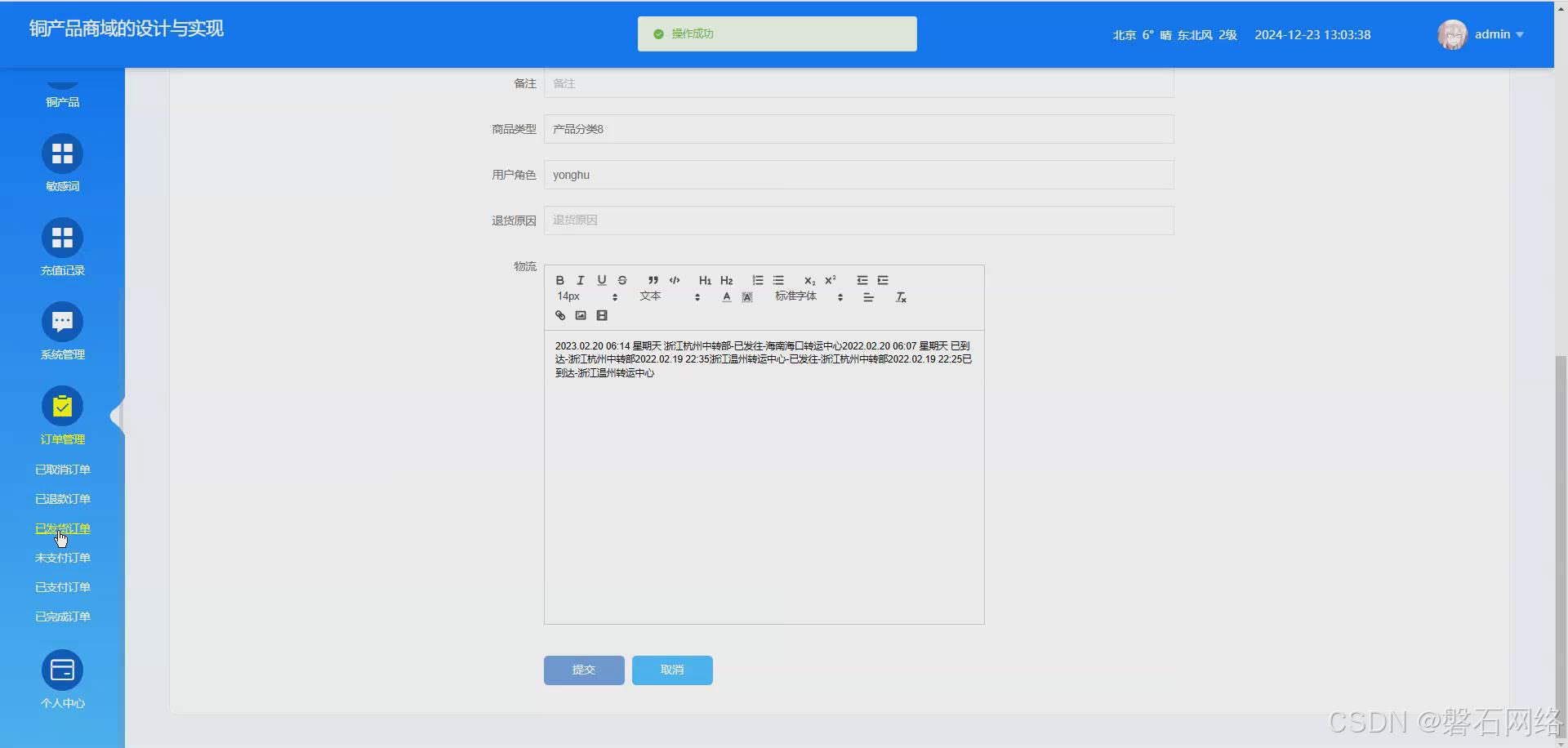The image size is (1568, 748).
Task: Go to 已发货订单 submenu
Action: point(62,528)
